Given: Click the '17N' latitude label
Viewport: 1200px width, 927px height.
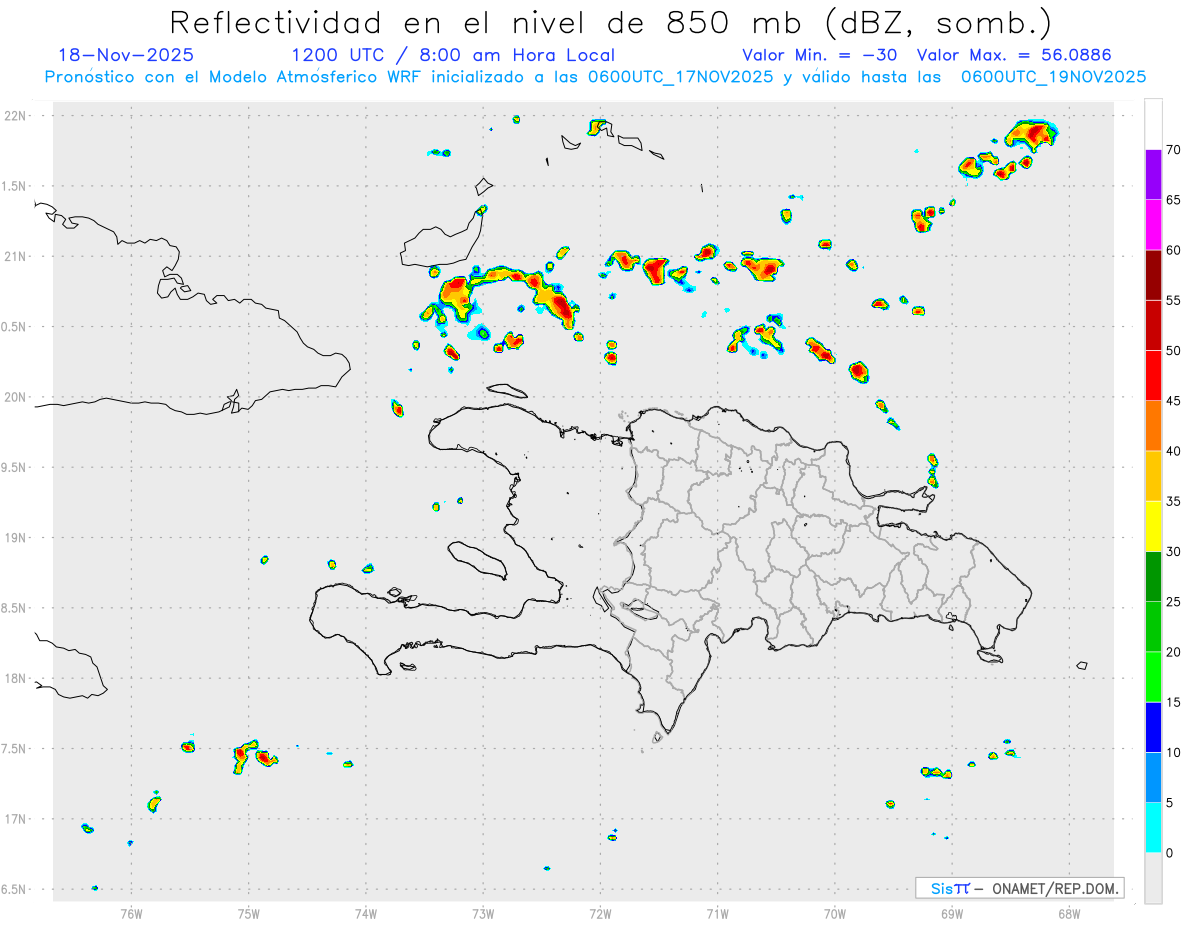Looking at the screenshot, I should coord(16,818).
